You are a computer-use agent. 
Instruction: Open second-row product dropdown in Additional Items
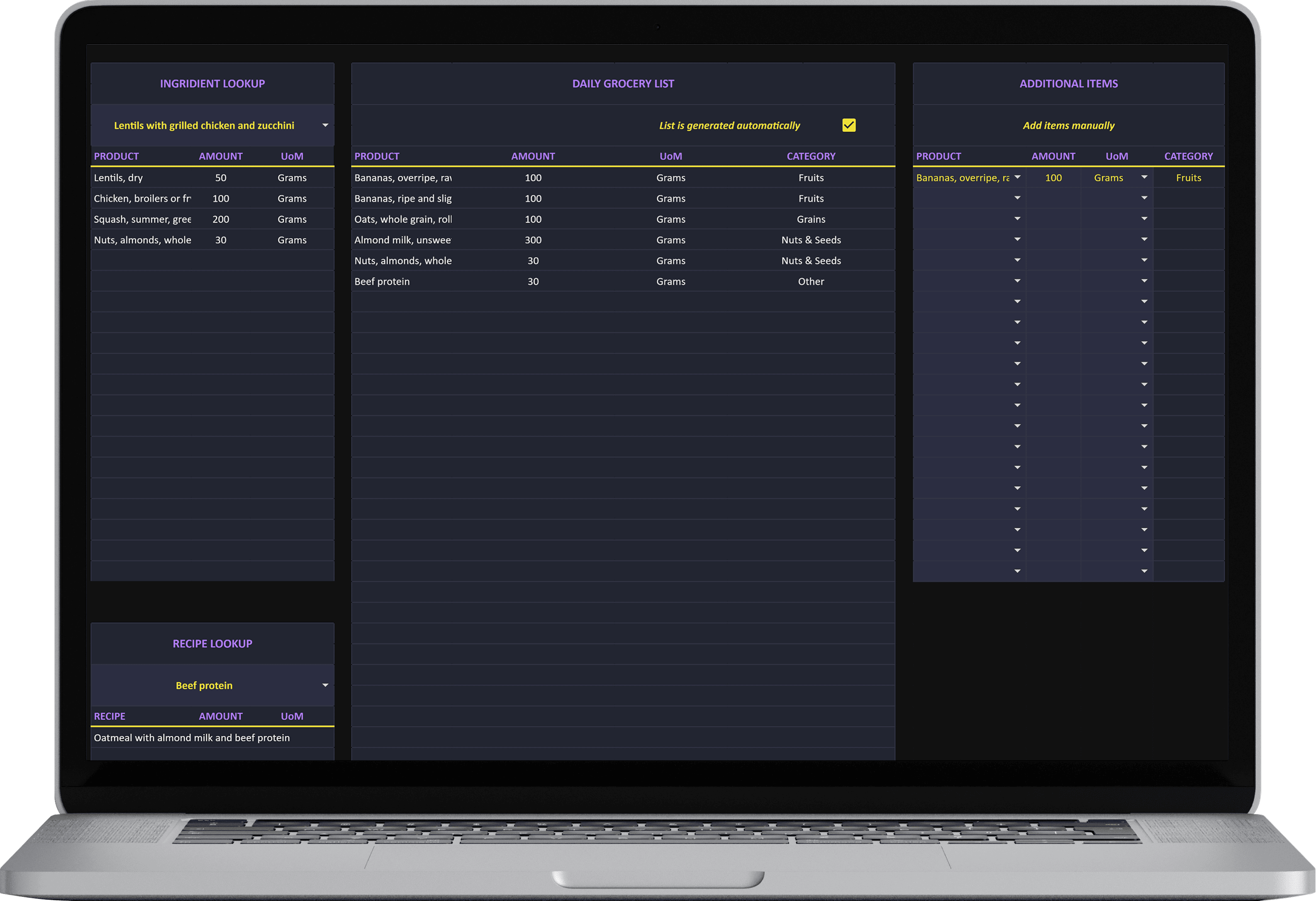point(1017,198)
